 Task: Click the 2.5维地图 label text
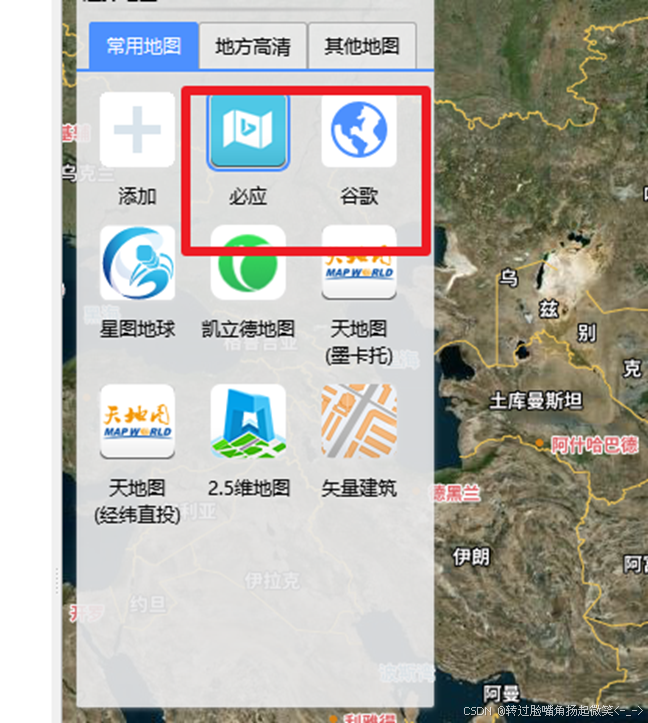pyautogui.click(x=249, y=488)
